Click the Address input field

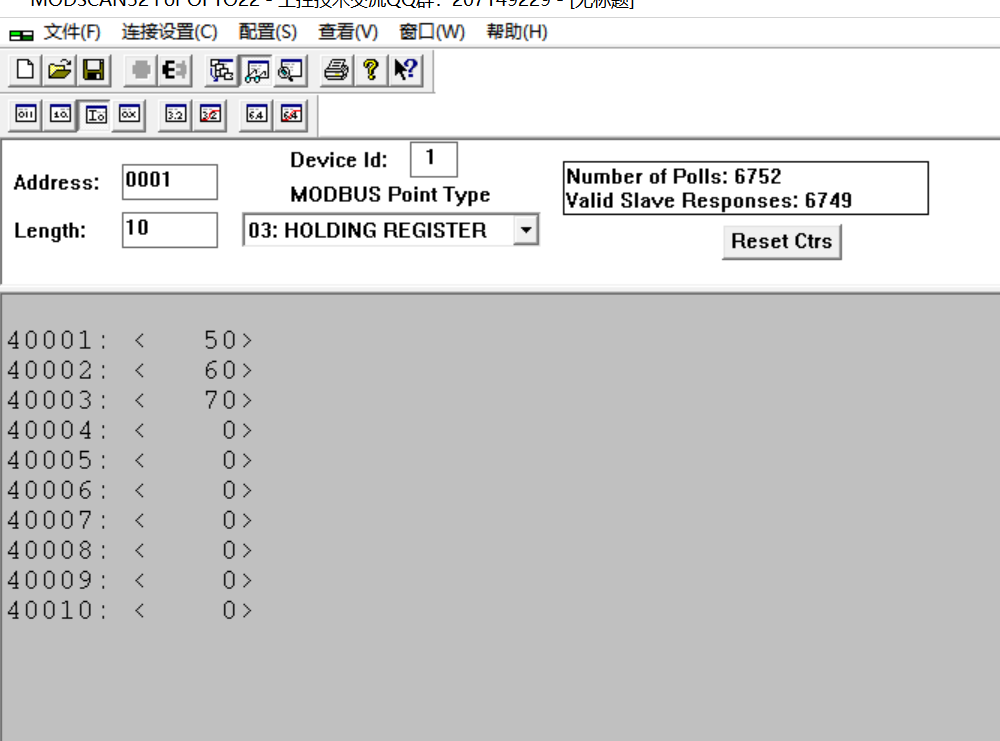click(169, 182)
